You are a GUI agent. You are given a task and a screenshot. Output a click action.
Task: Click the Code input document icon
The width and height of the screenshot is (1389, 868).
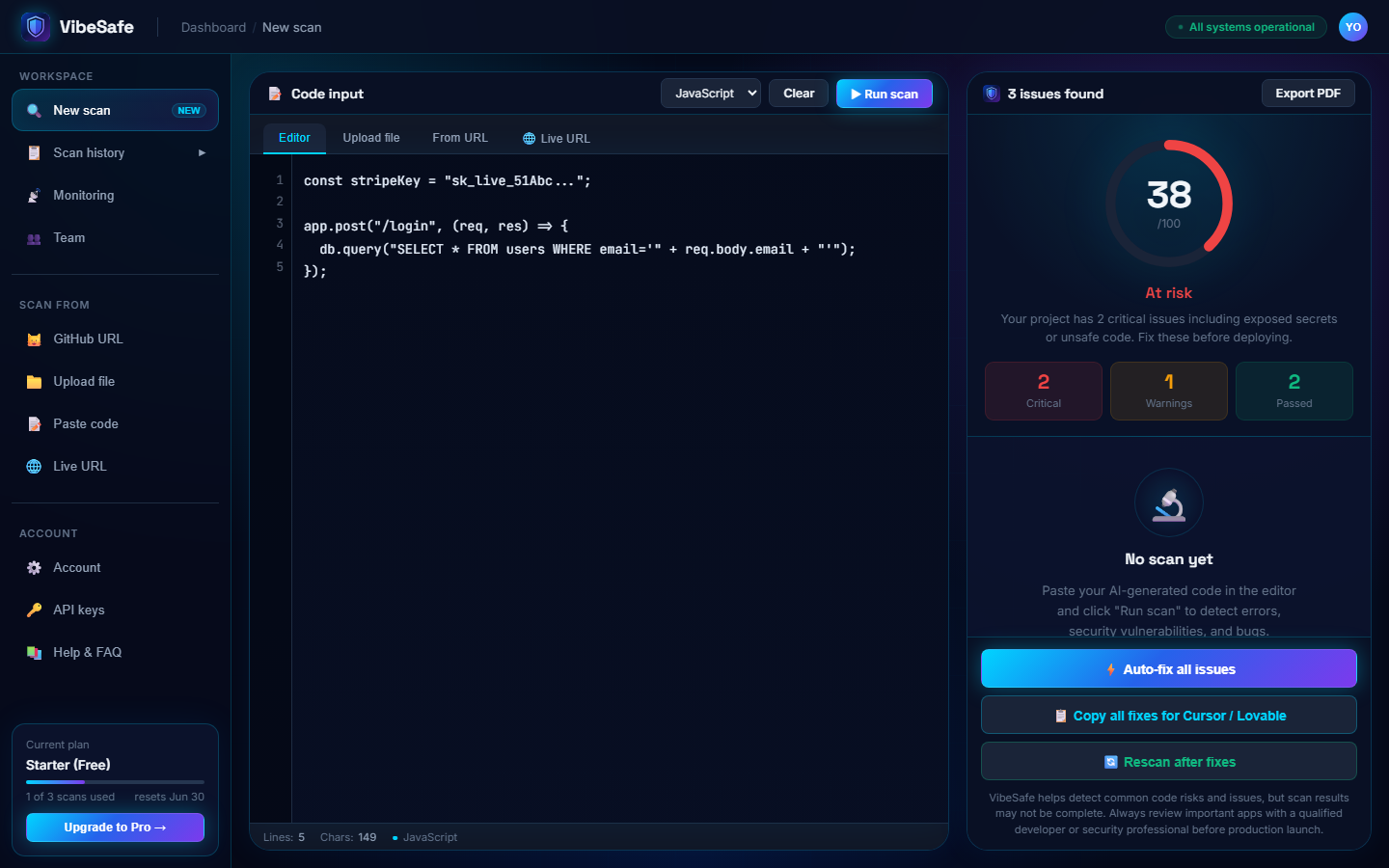(x=275, y=94)
